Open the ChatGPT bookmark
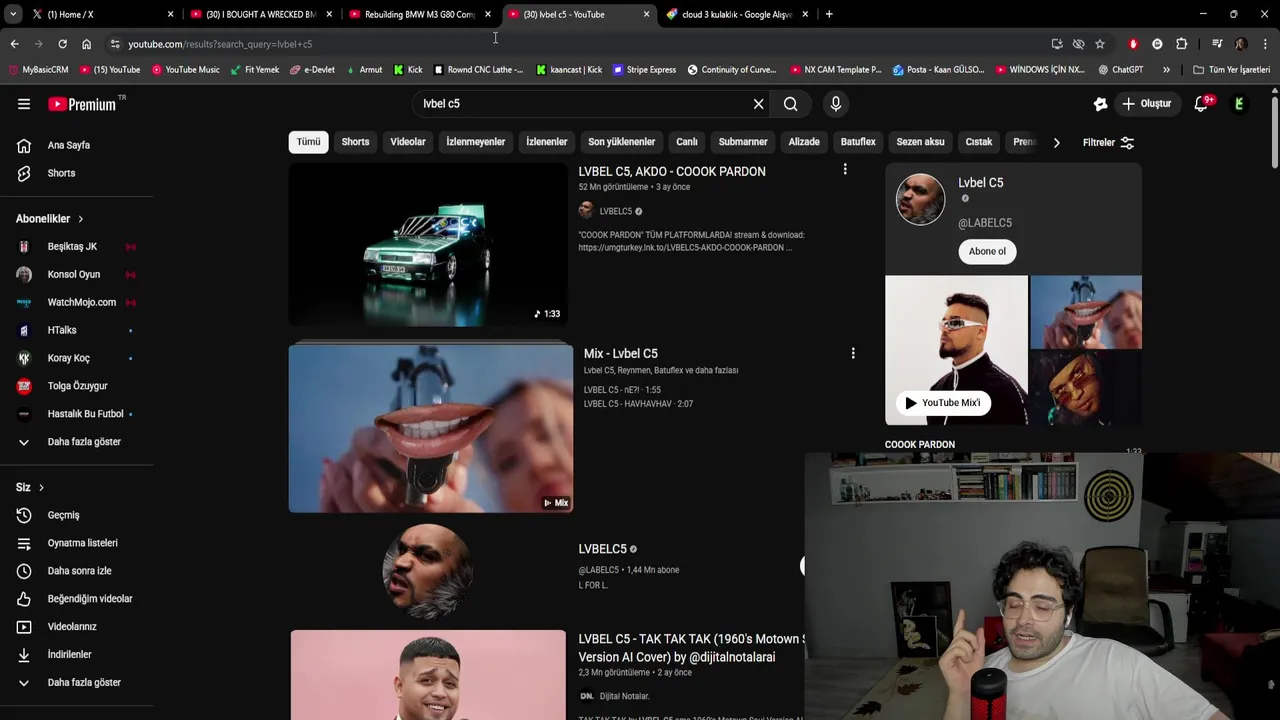The height and width of the screenshot is (720, 1280). coord(1120,70)
